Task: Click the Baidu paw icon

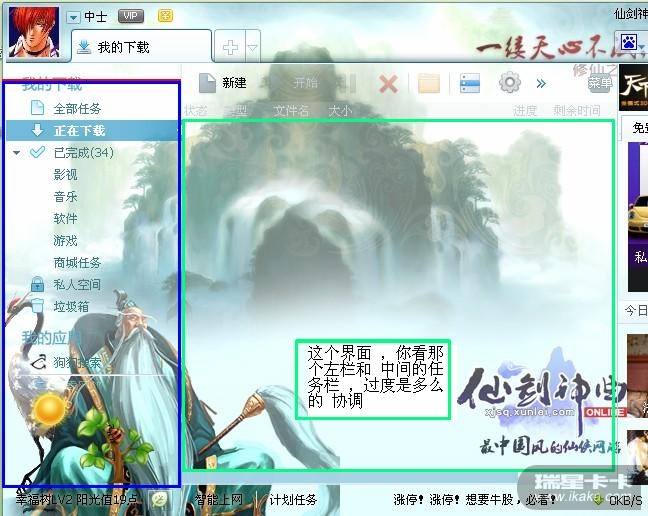Action: click(629, 43)
